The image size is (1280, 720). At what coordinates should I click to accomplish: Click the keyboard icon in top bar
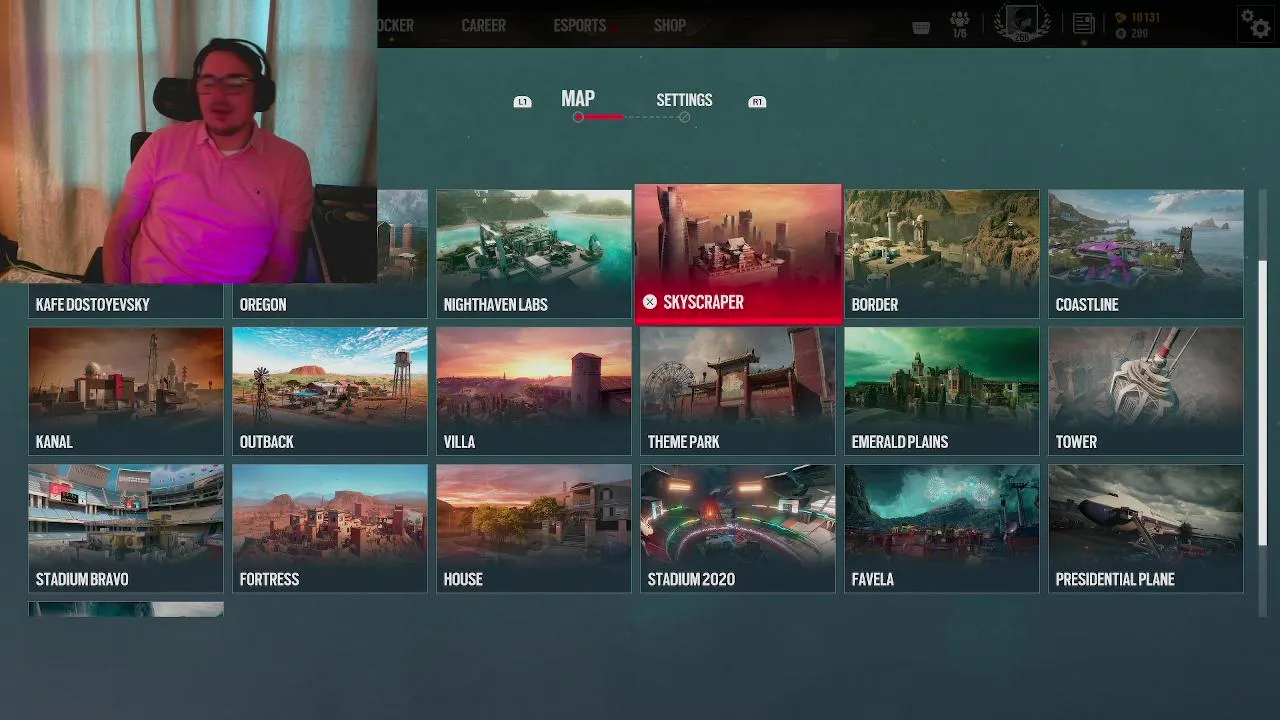(x=921, y=27)
